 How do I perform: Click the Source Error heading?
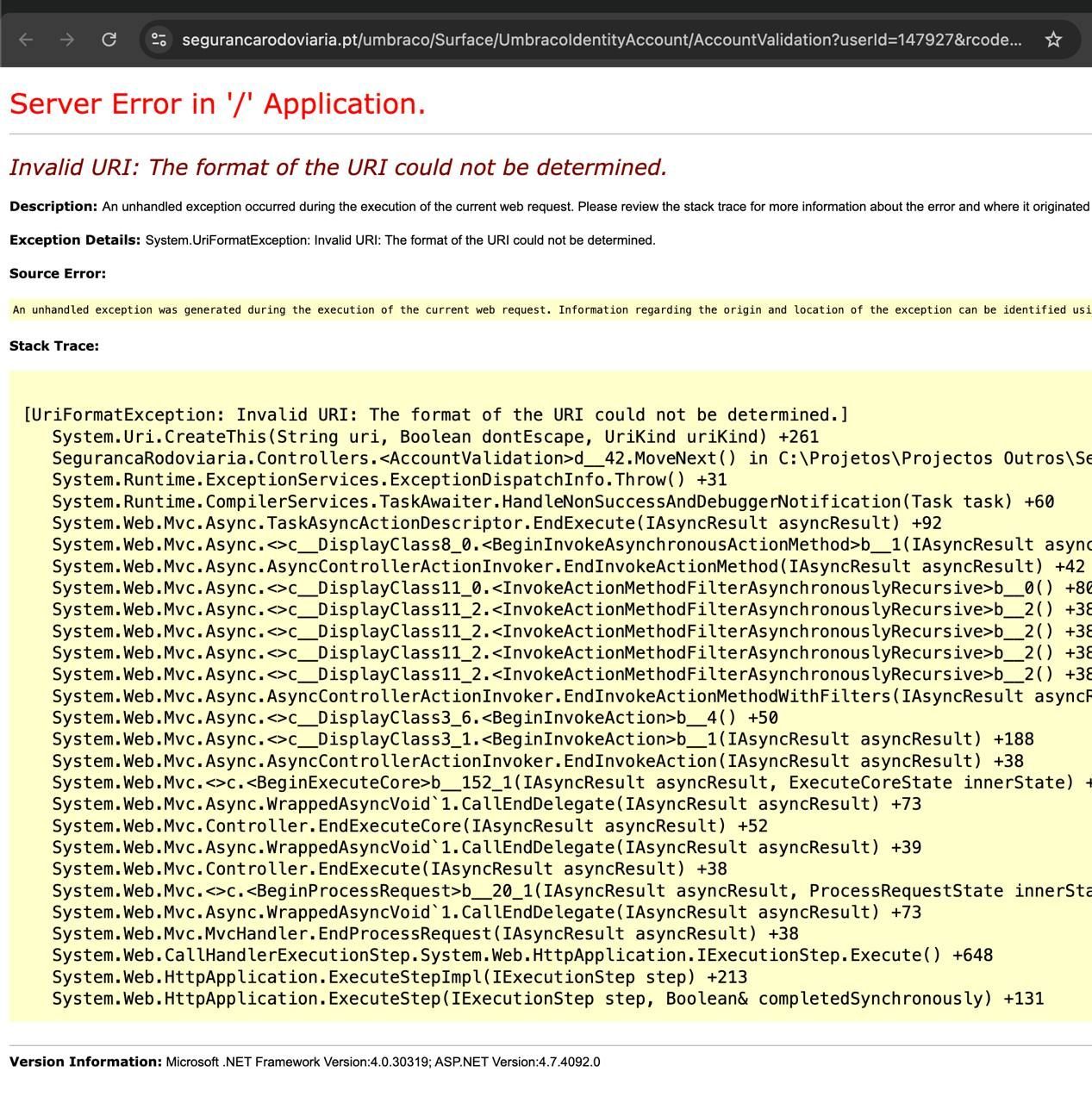click(x=58, y=273)
